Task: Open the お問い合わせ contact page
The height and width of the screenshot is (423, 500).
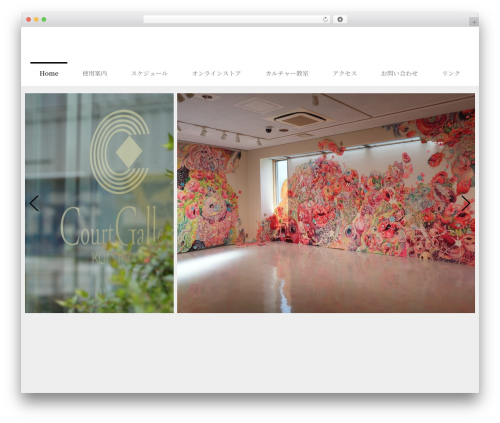Action: point(399,73)
